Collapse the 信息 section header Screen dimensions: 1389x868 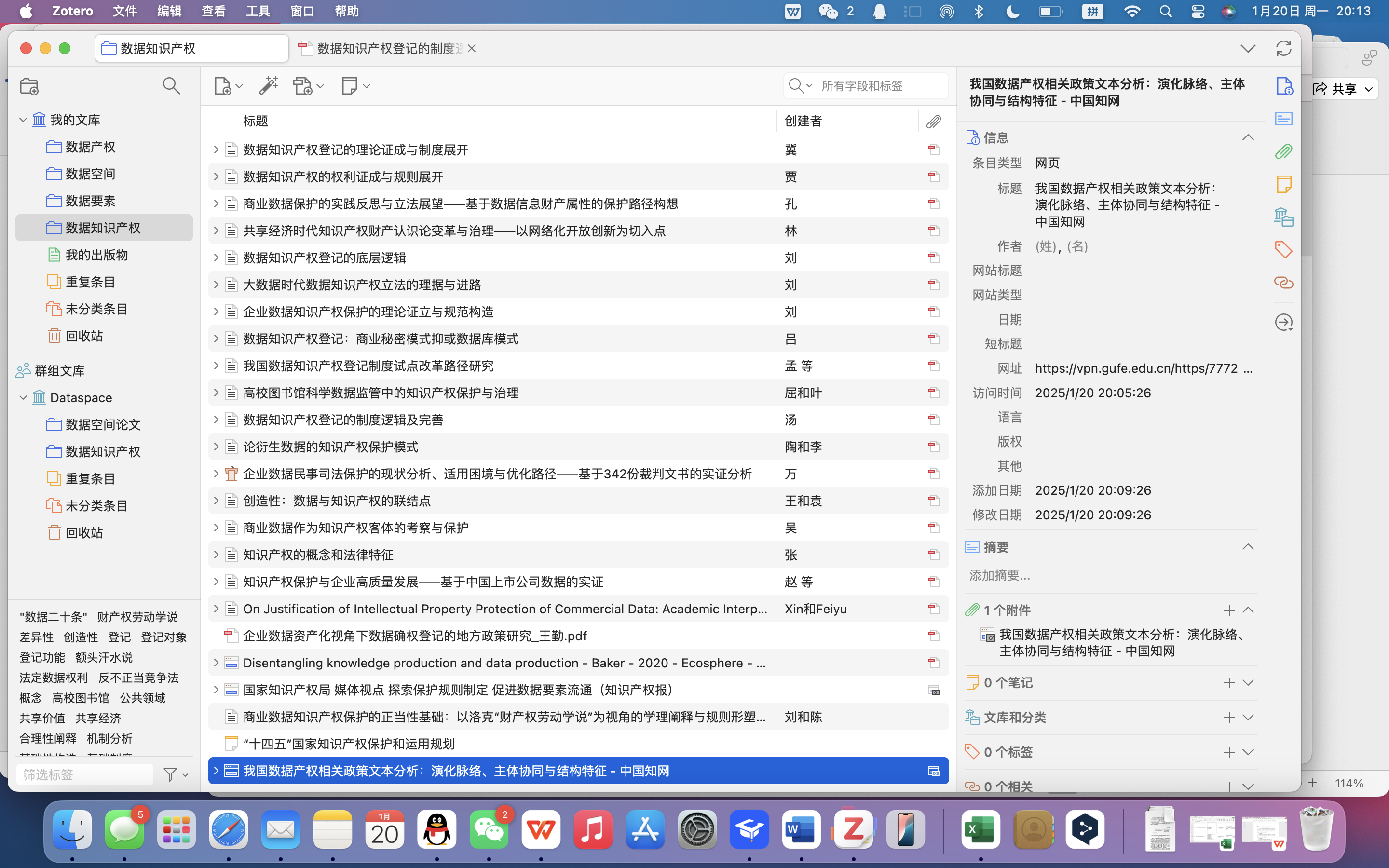[1248, 138]
